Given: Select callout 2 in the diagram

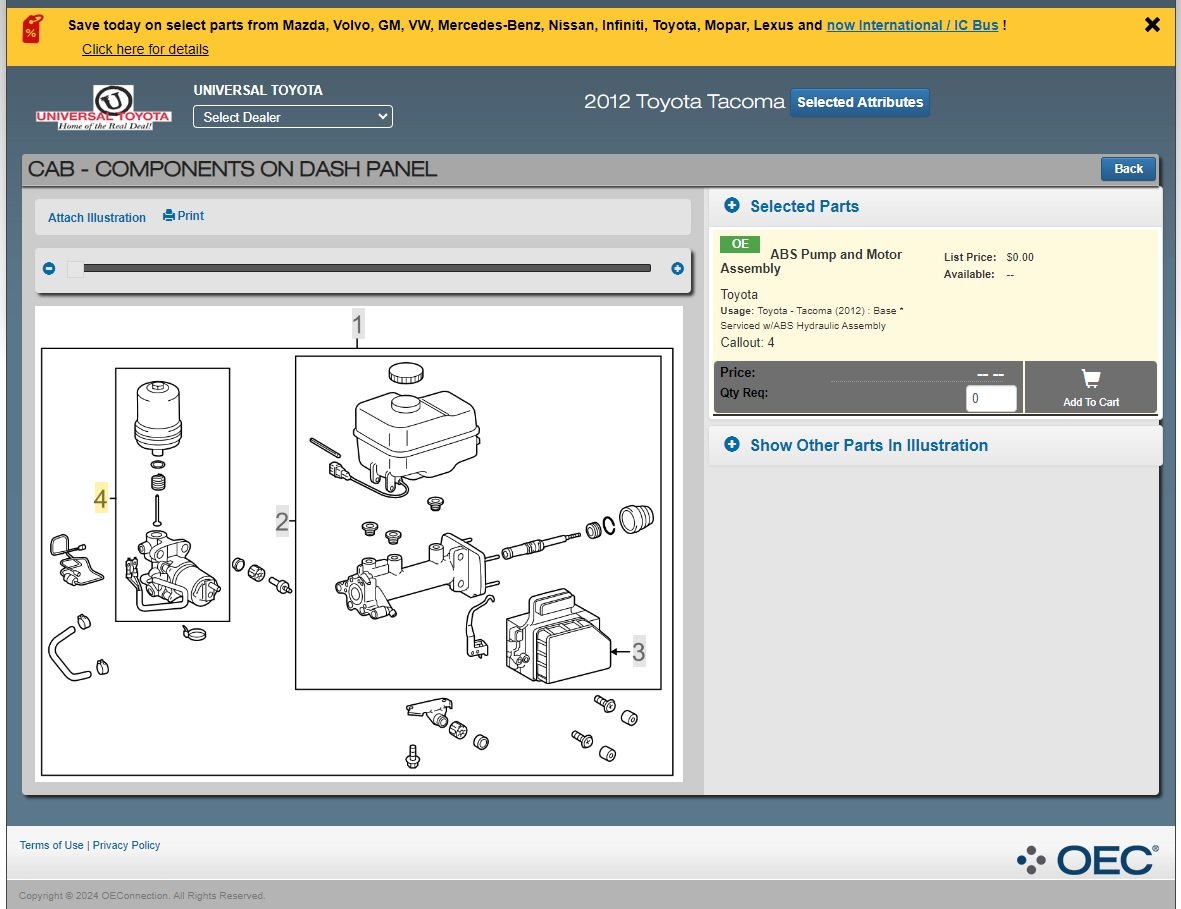Looking at the screenshot, I should point(282,520).
